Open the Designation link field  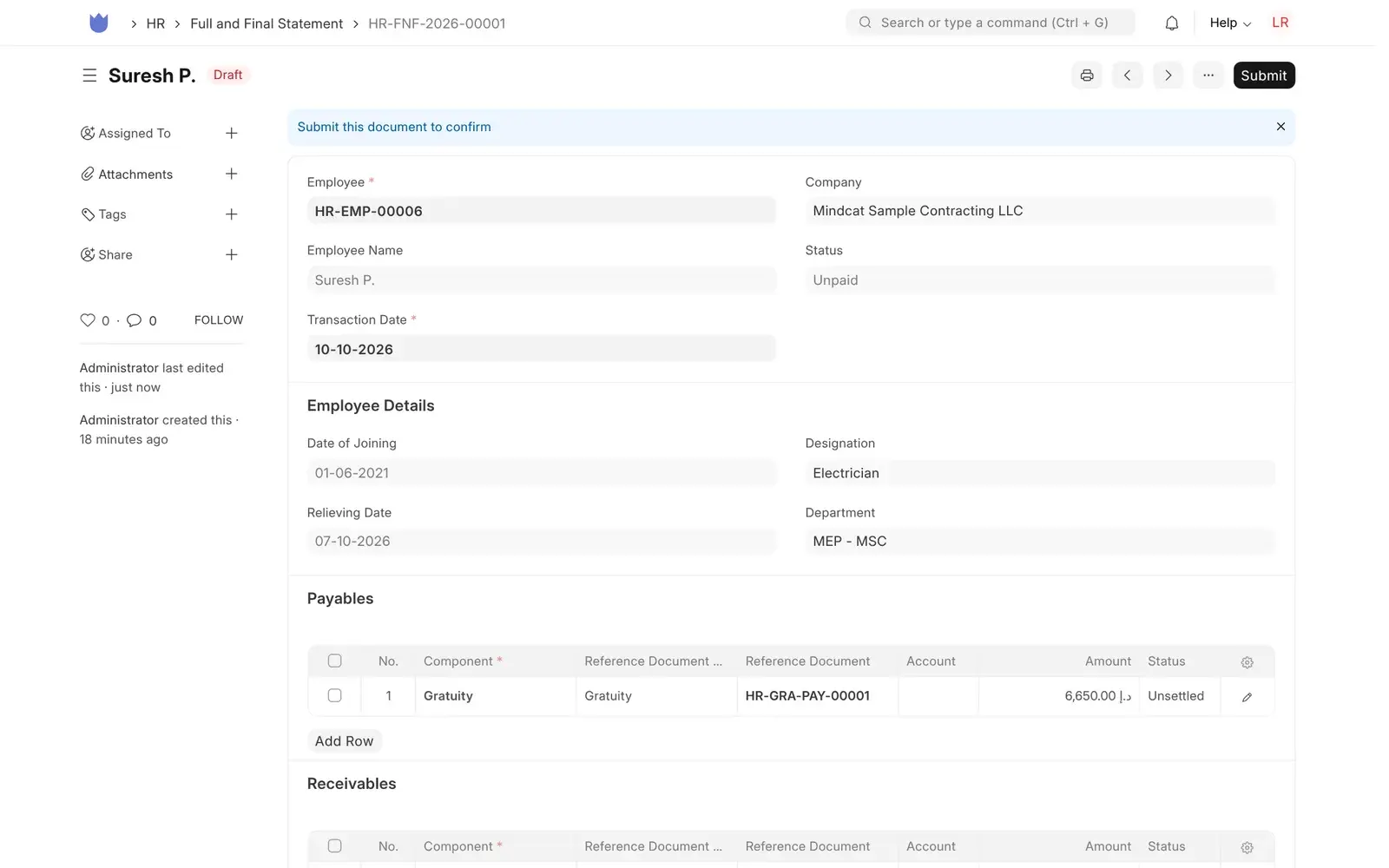pyautogui.click(x=1040, y=473)
